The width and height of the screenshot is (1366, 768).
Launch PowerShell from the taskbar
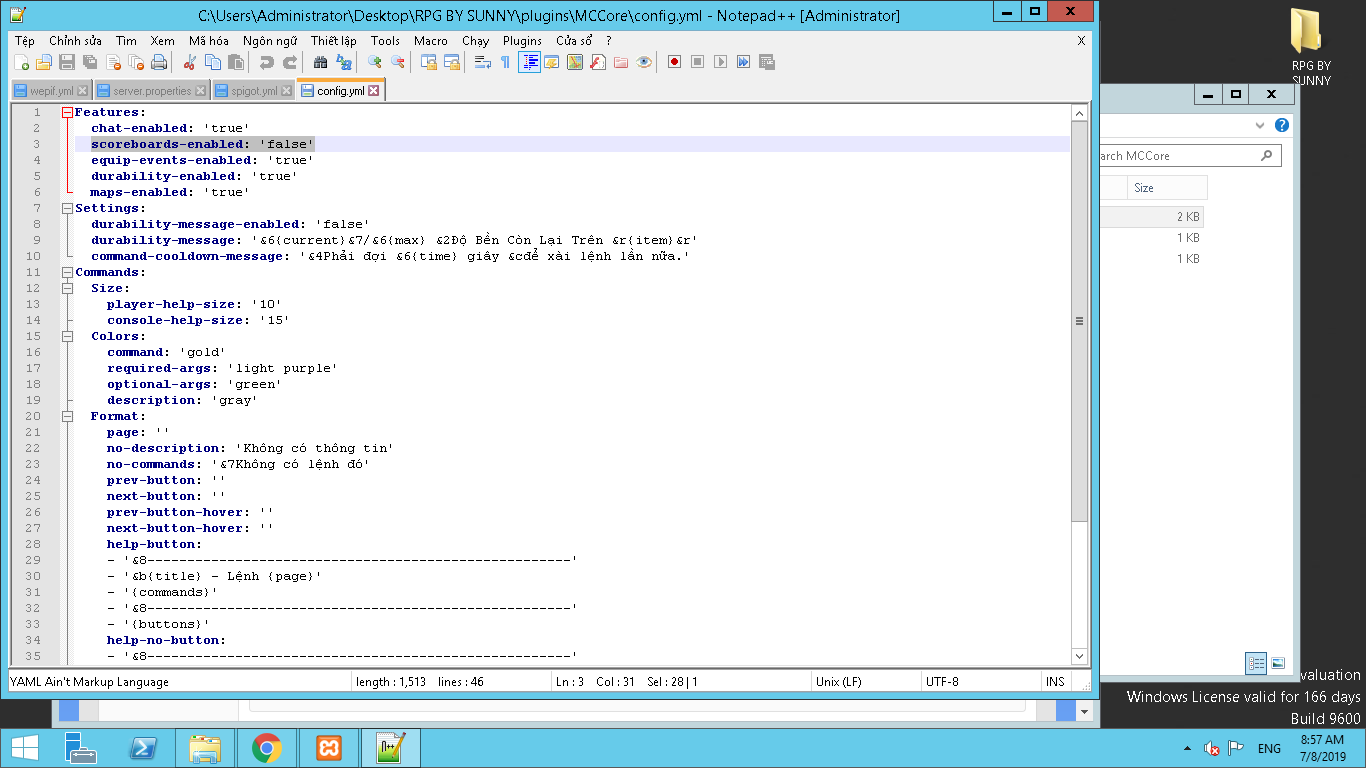point(143,748)
